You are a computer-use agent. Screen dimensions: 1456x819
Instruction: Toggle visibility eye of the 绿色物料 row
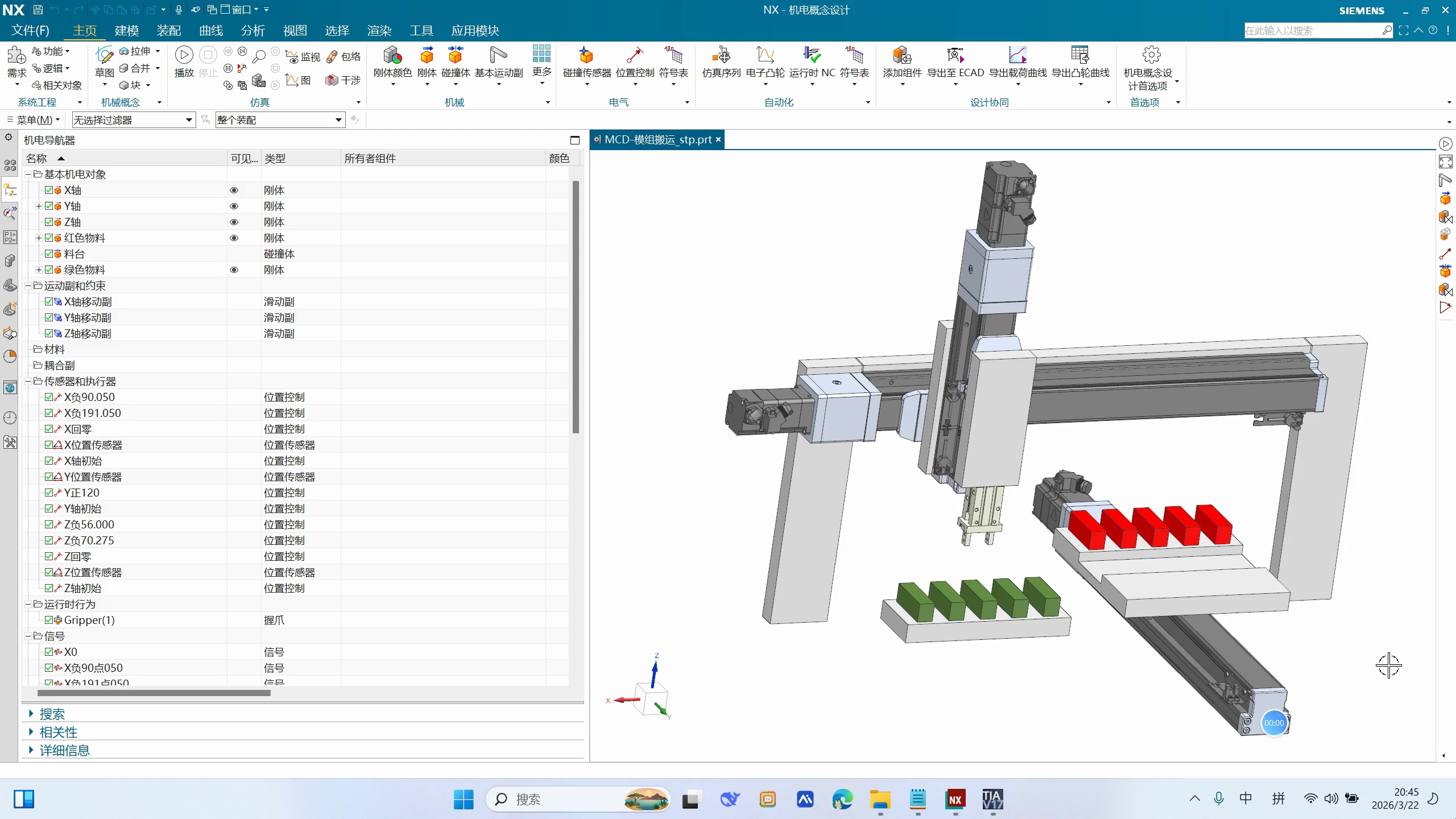(x=234, y=270)
